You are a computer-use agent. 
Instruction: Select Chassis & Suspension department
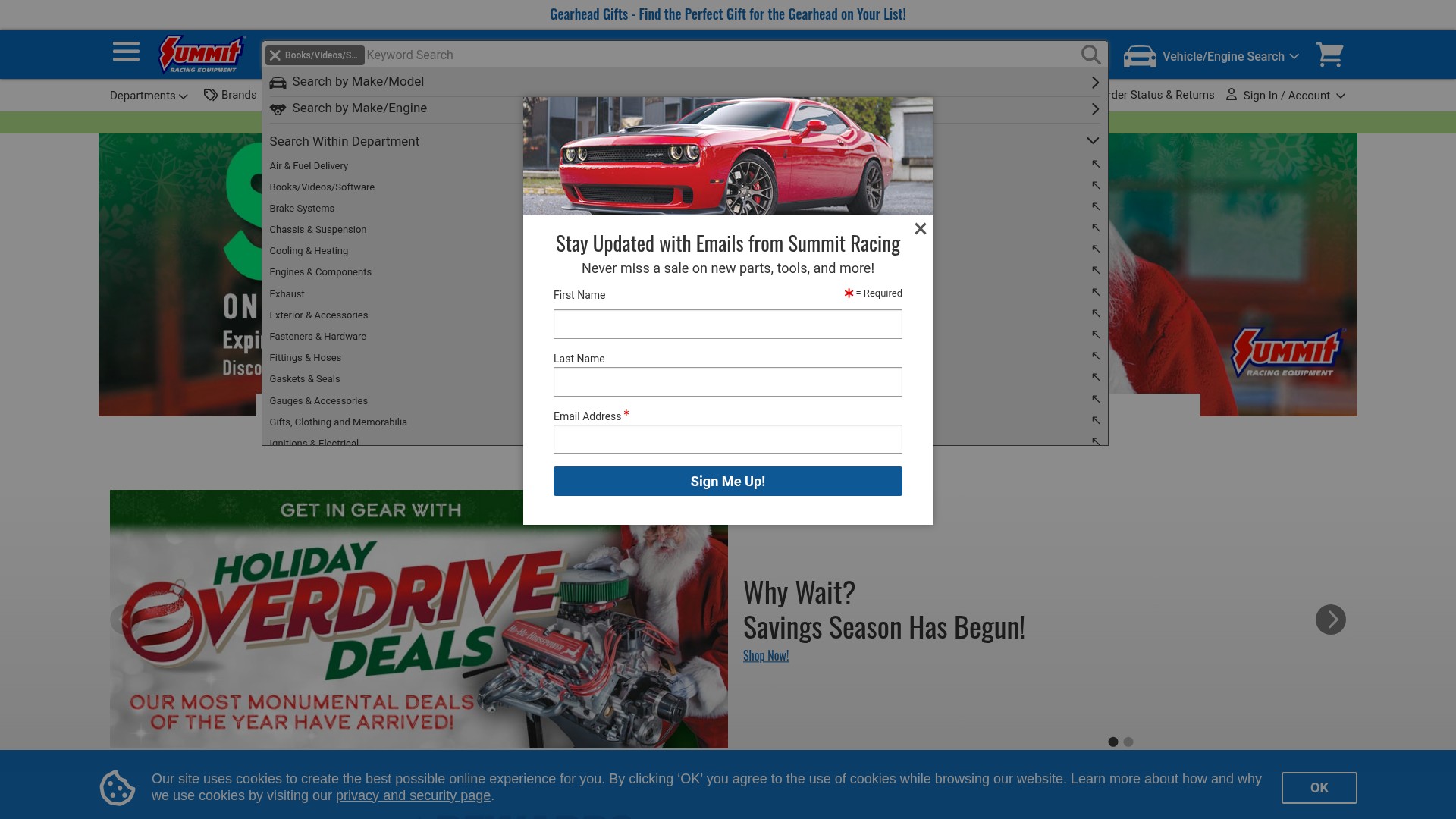click(x=318, y=229)
